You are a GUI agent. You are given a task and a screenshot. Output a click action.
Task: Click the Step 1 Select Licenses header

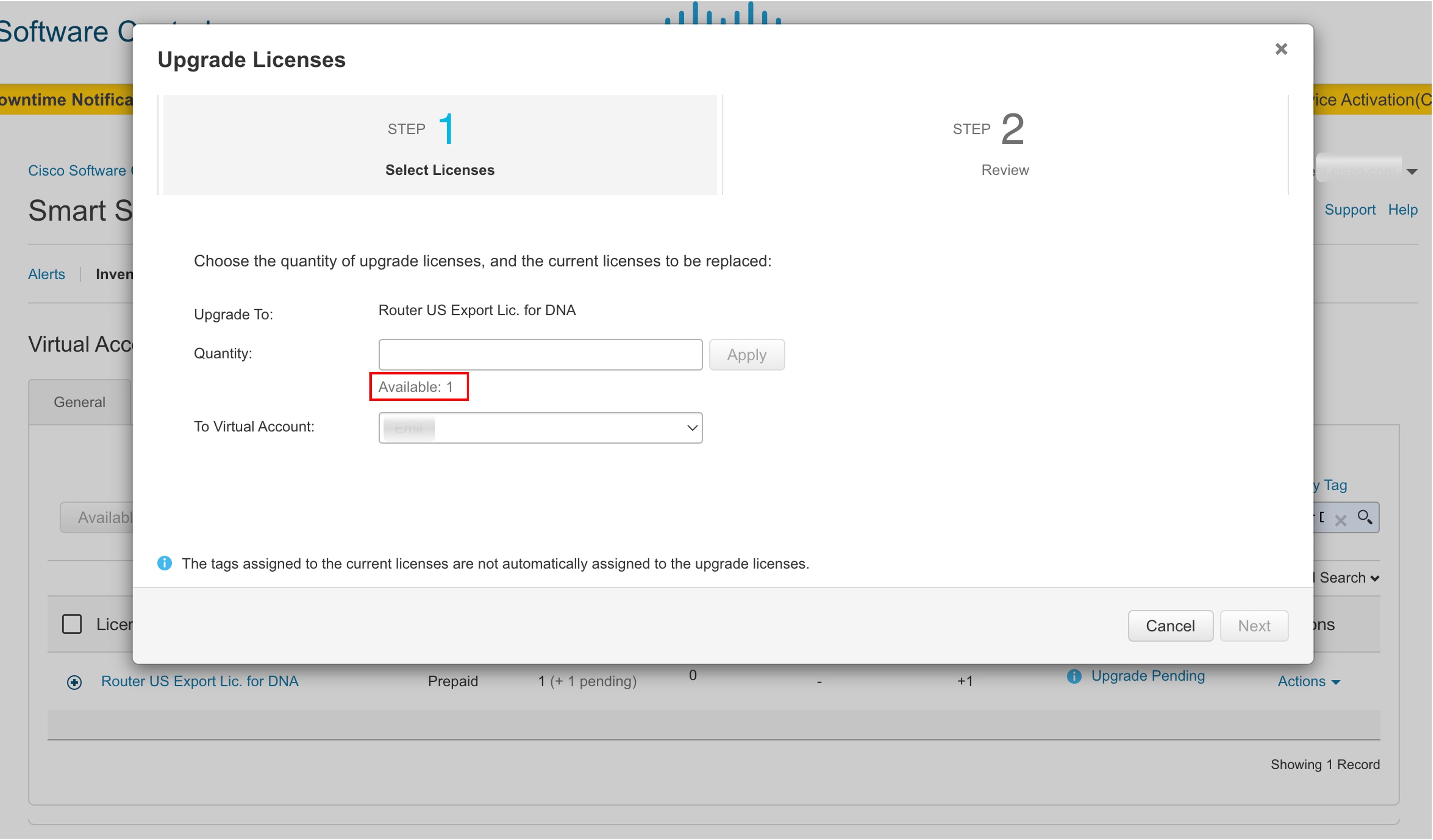coord(440,145)
